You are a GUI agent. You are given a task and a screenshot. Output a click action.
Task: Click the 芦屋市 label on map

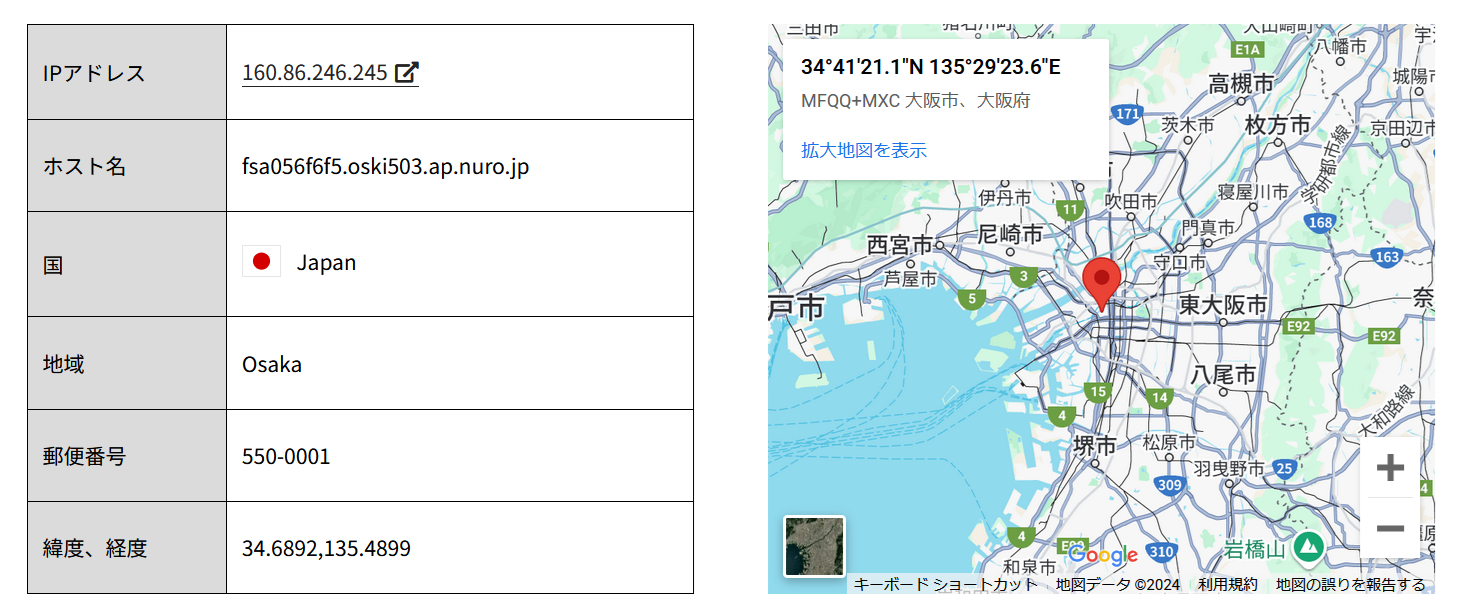coord(911,279)
